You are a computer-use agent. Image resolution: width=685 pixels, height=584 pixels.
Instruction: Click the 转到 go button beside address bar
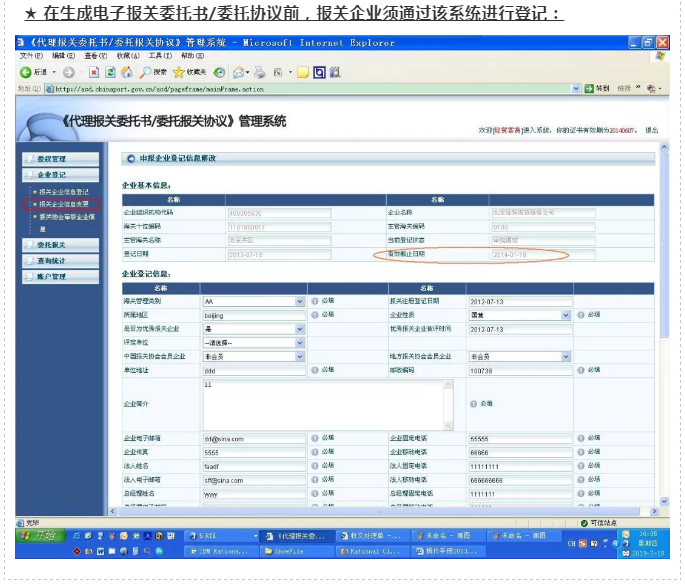coord(596,89)
